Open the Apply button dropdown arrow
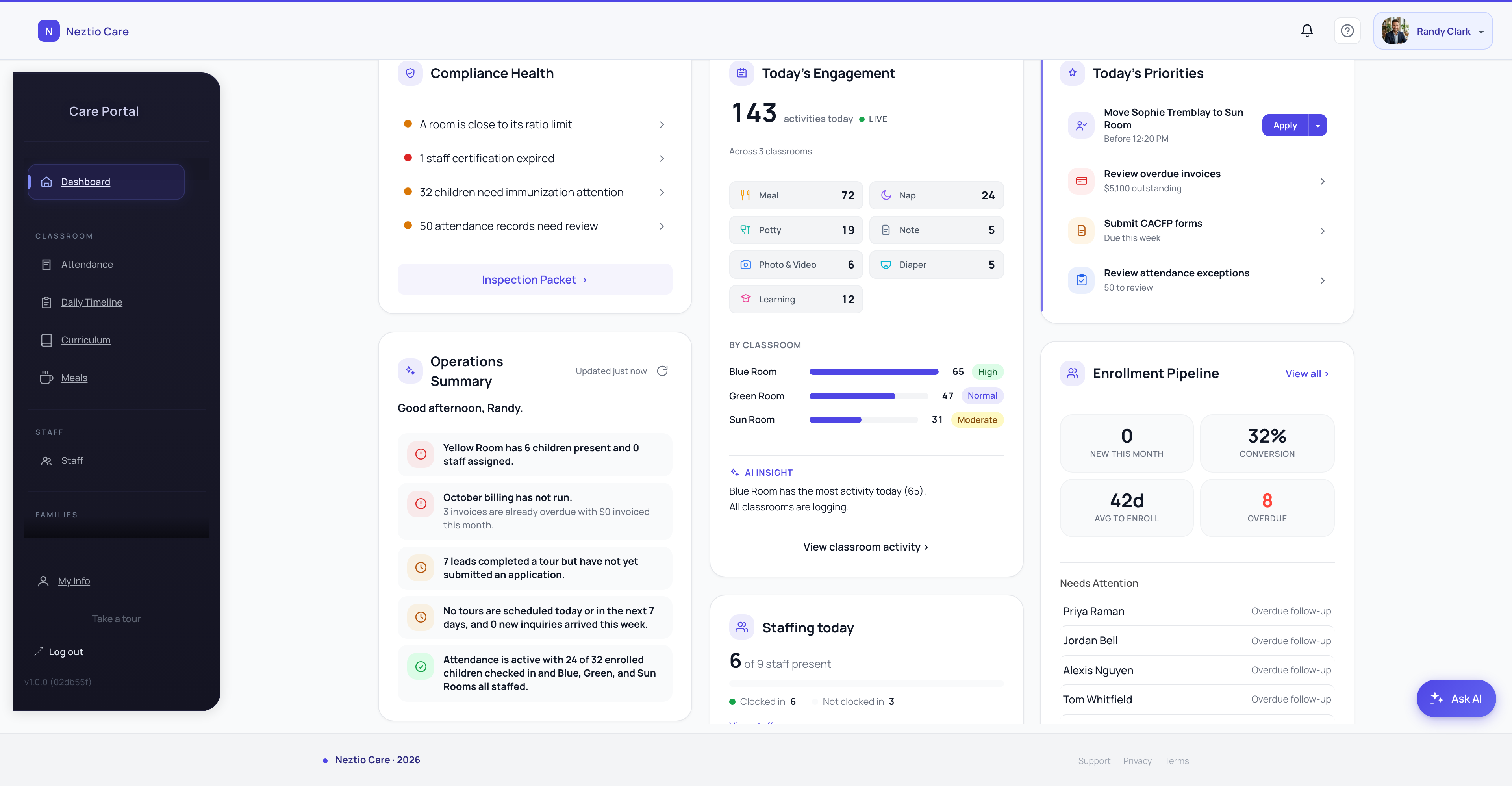 tap(1318, 126)
